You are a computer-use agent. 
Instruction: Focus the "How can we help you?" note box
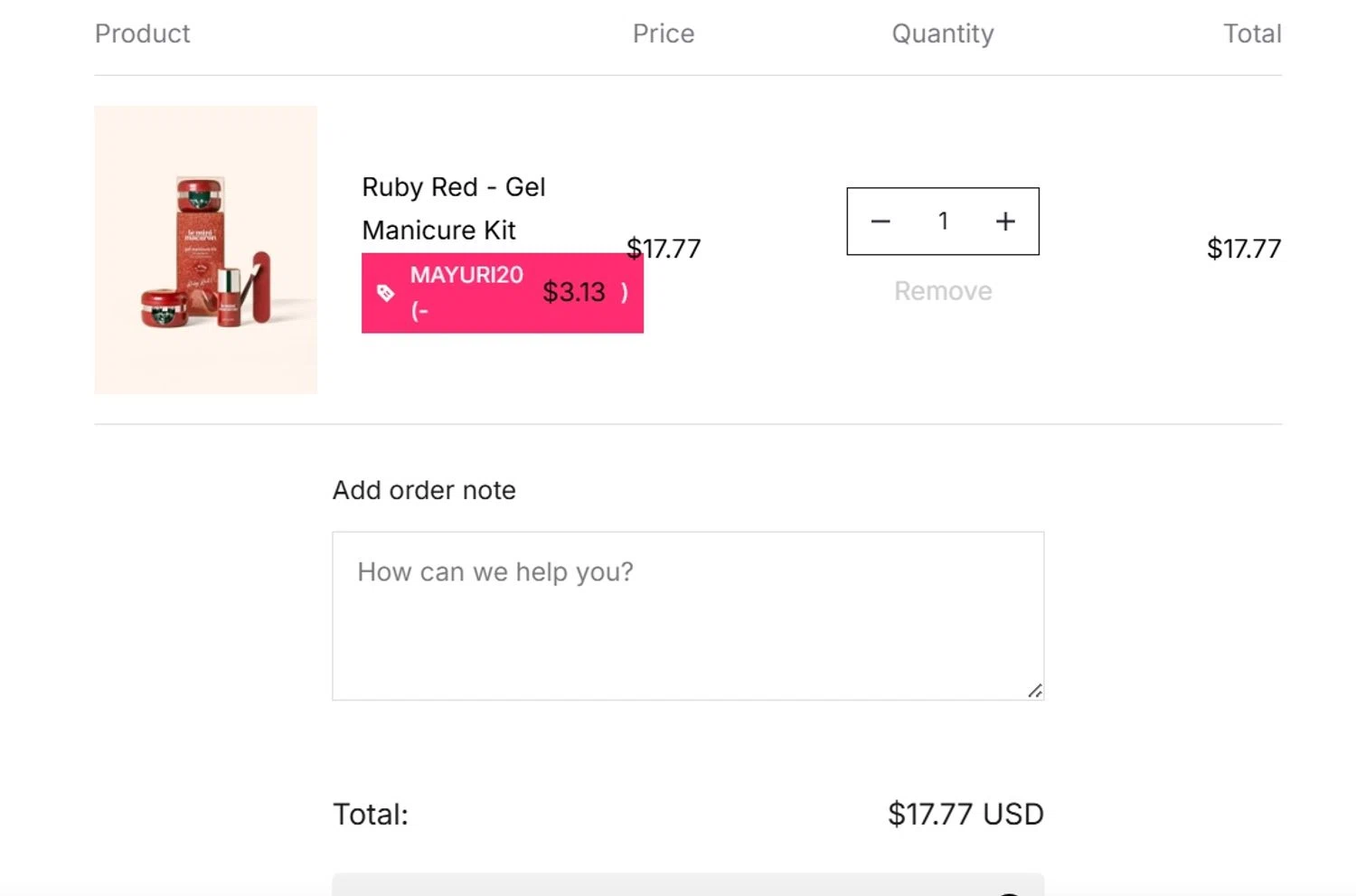coord(687,615)
